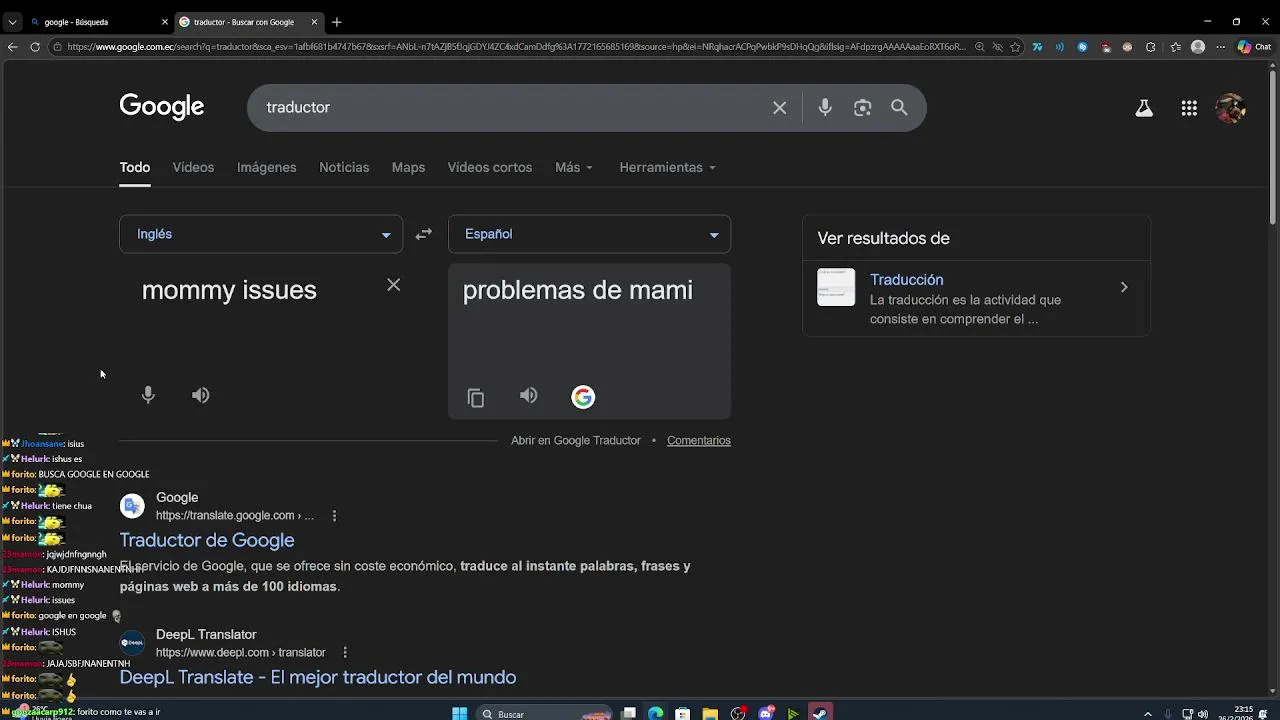Open Copilot Chat button

(x=1254, y=47)
